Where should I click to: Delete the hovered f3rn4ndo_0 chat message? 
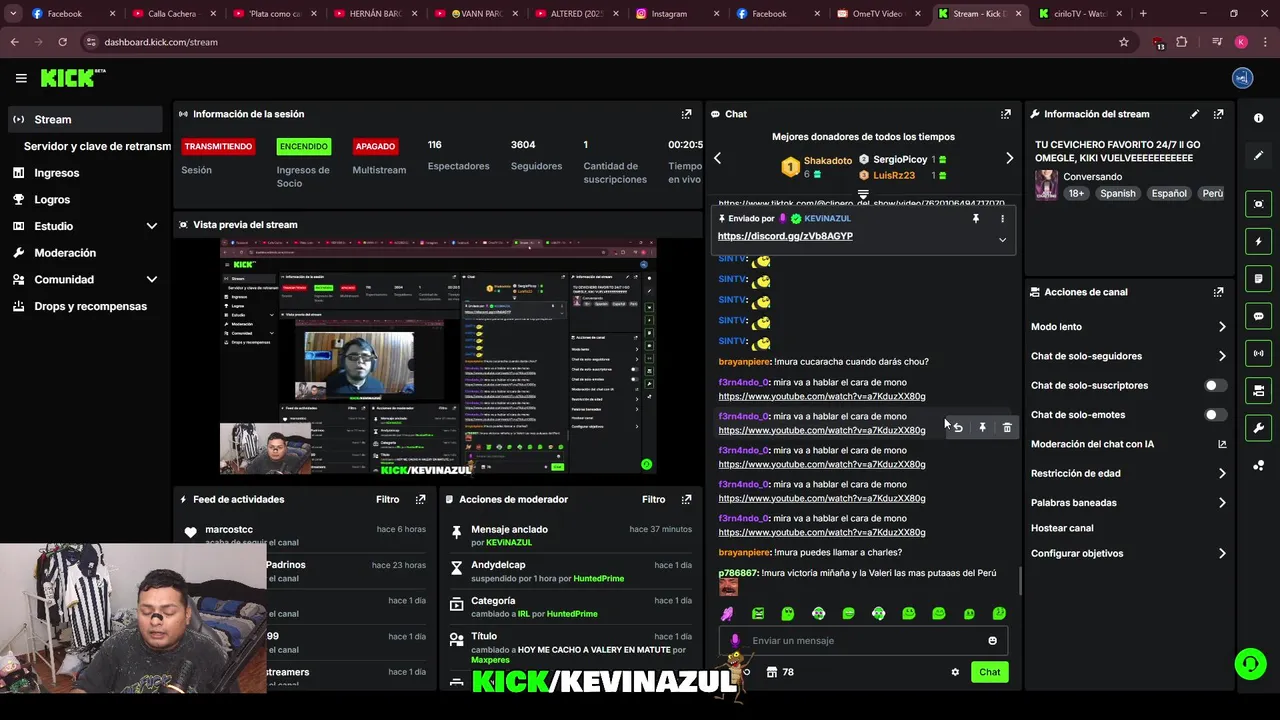point(1007,428)
